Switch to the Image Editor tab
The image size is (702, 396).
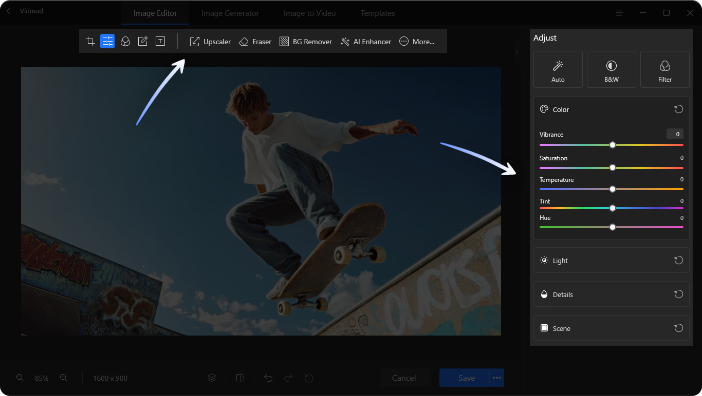coord(155,13)
